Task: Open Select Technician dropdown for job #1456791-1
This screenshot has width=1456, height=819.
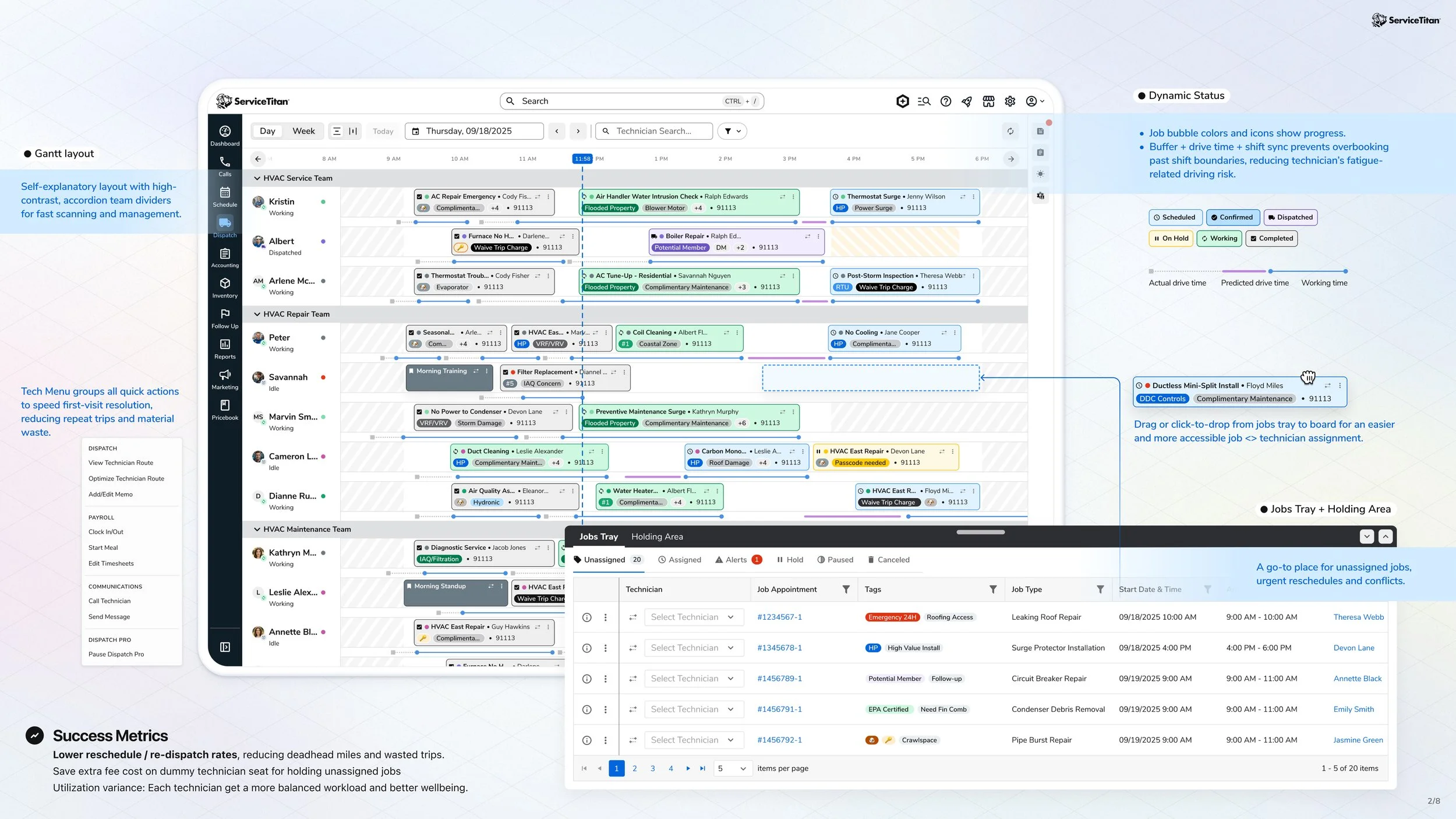Action: (694, 709)
